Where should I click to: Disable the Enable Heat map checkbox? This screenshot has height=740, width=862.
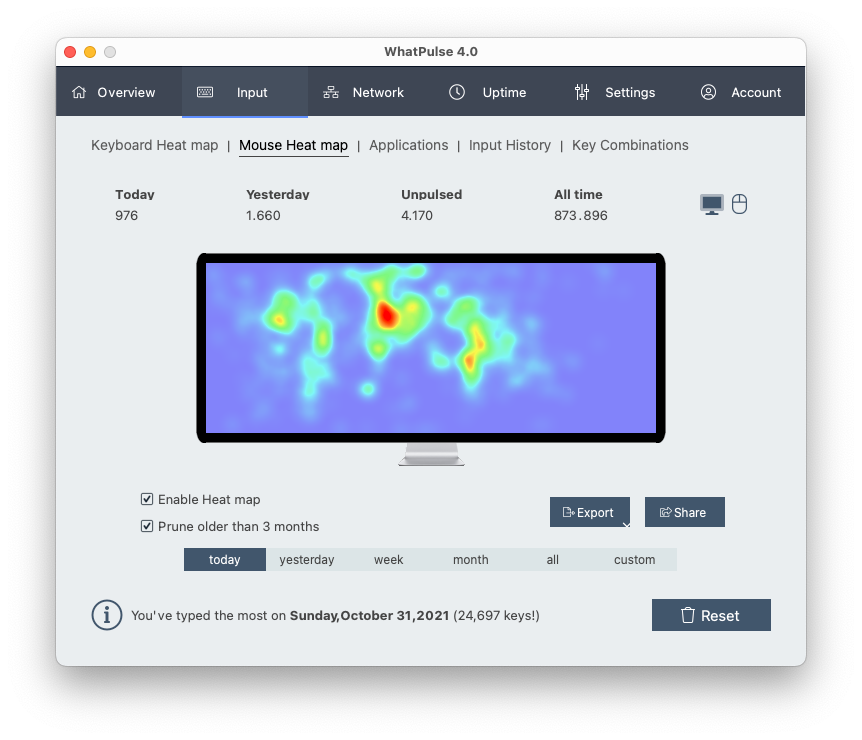[x=147, y=499]
